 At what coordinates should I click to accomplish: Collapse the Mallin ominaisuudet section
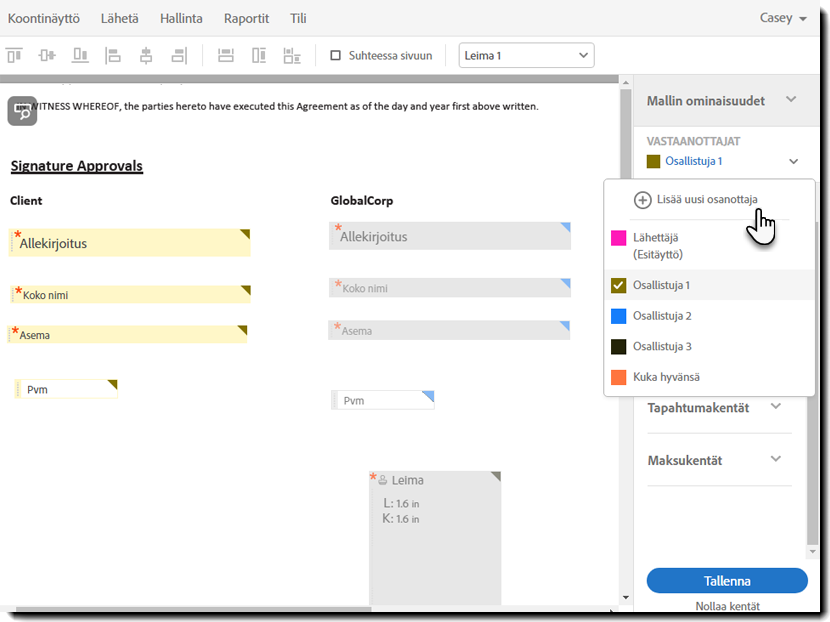point(790,100)
